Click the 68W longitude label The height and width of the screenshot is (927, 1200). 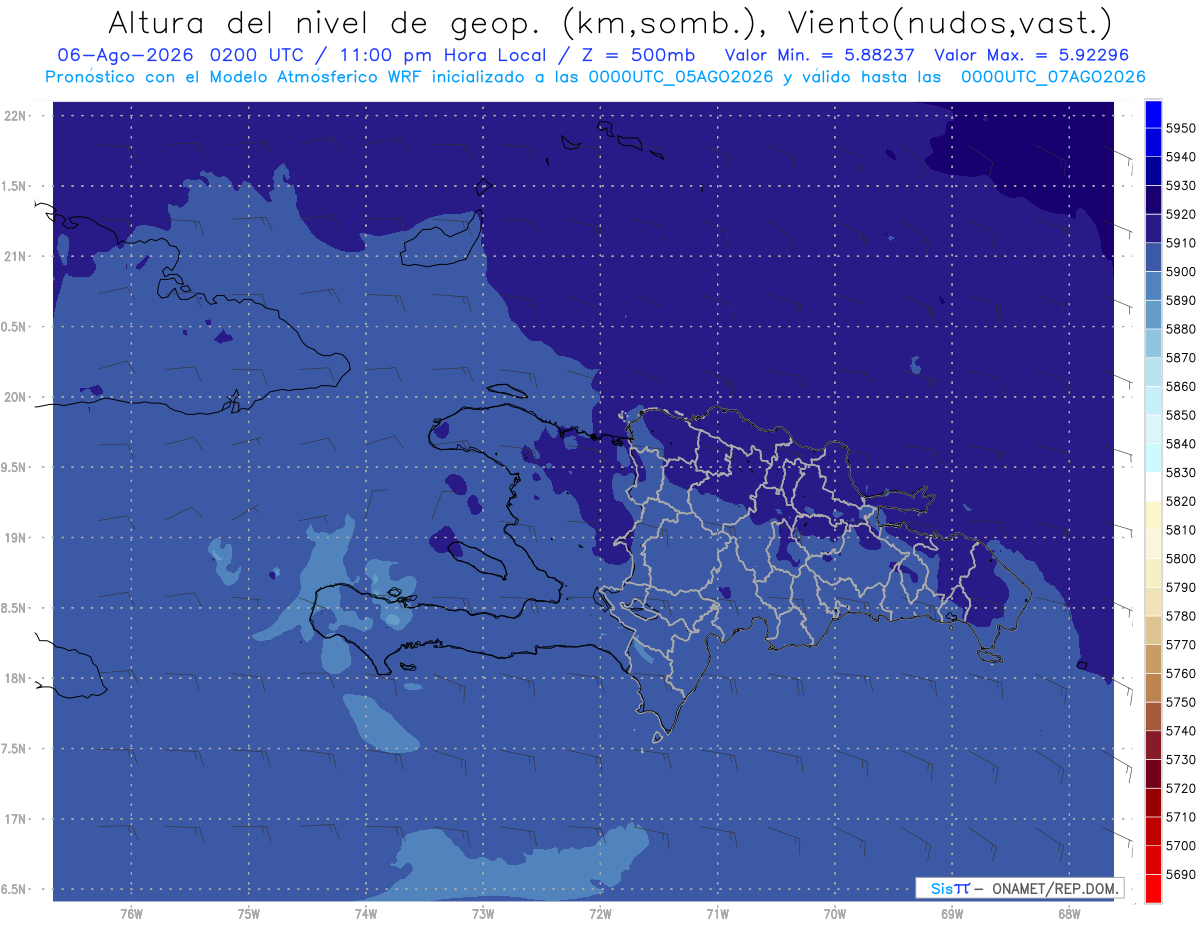click(1069, 914)
